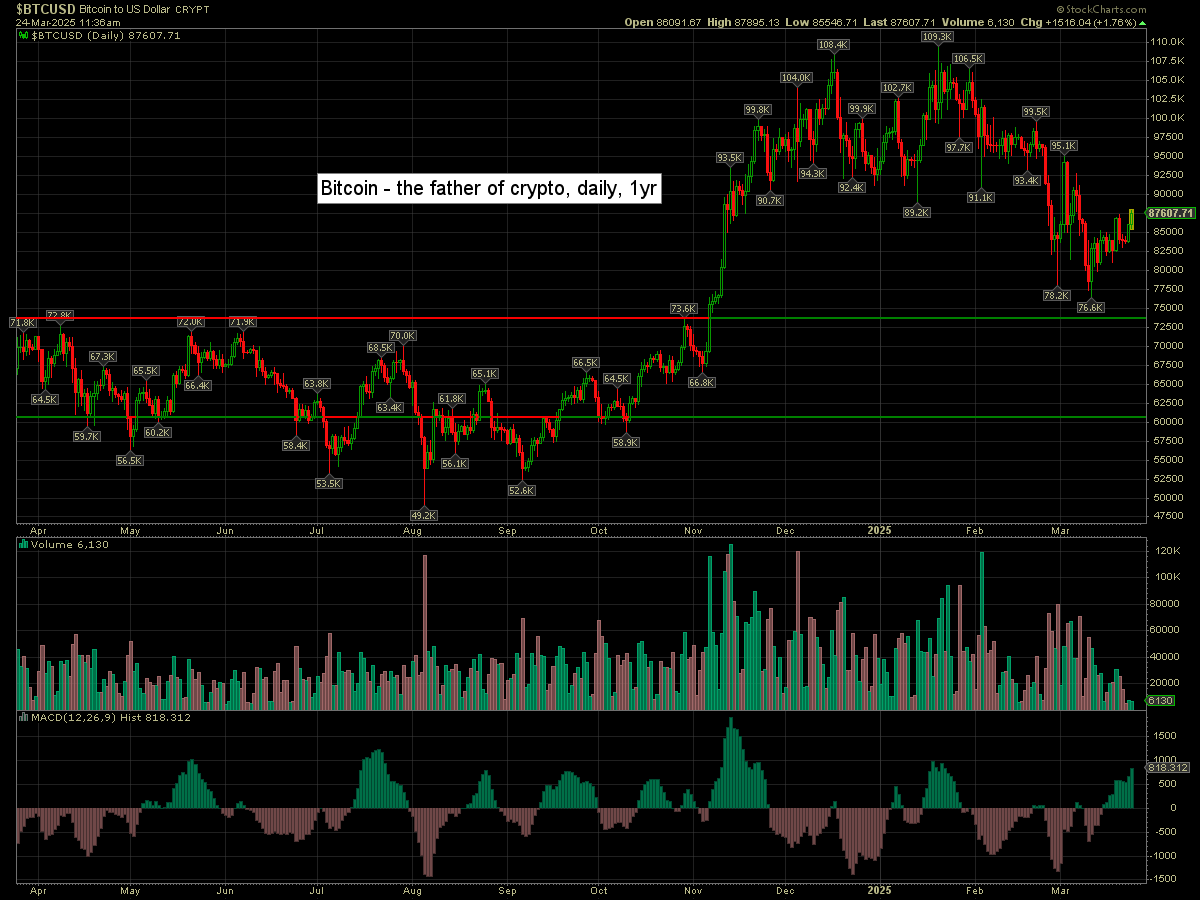Click the MACD histogram value tag 818.312
1200x900 pixels.
[1168, 767]
